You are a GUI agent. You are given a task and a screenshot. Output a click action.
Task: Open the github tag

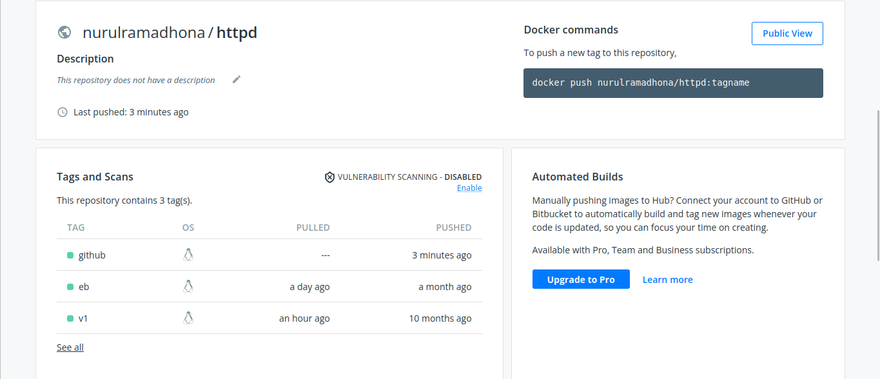pyautogui.click(x=92, y=255)
